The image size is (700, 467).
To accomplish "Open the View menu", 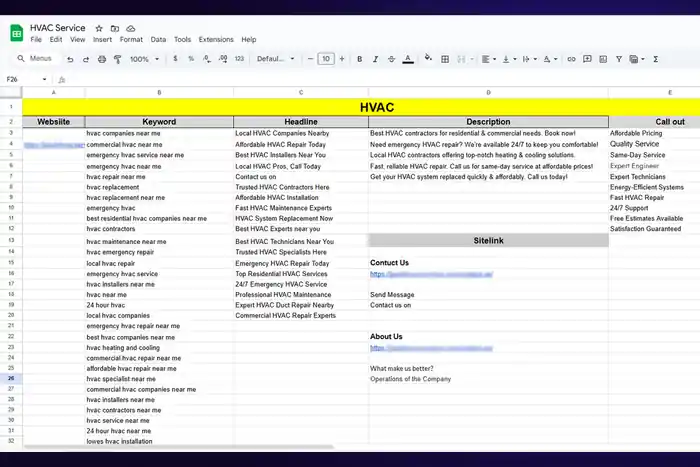I will pyautogui.click(x=77, y=39).
